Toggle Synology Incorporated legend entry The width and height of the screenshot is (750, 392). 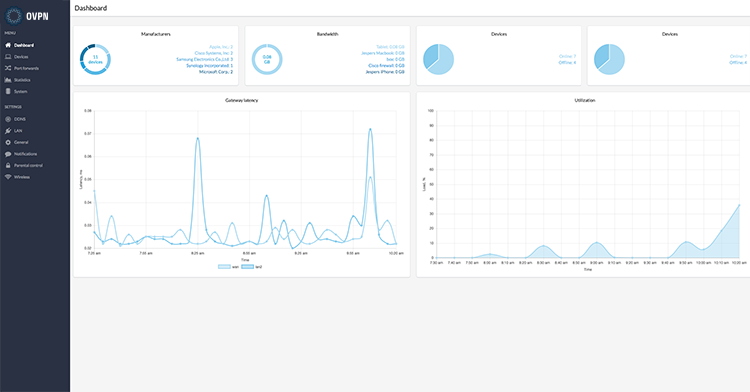210,65
